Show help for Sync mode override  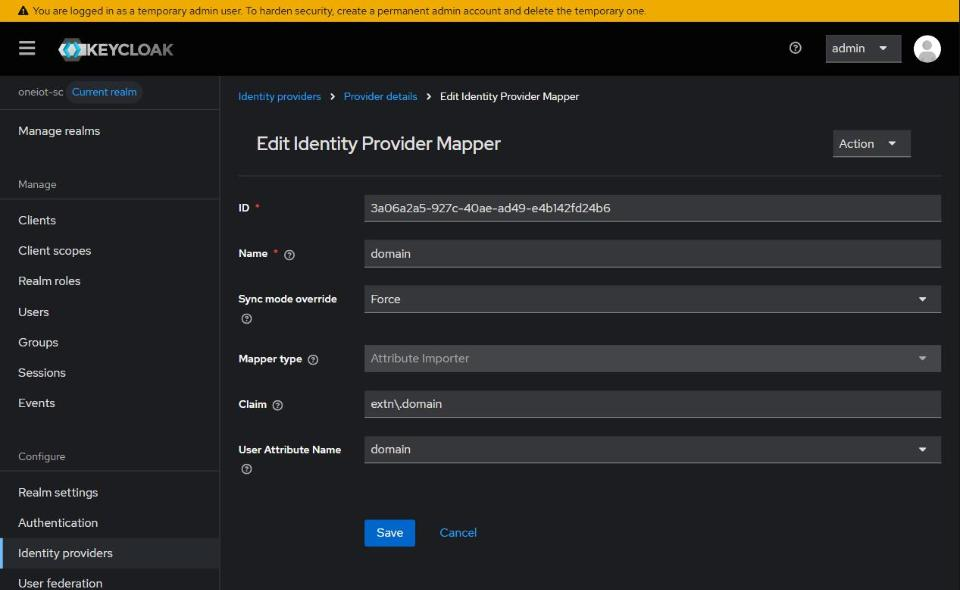(247, 319)
